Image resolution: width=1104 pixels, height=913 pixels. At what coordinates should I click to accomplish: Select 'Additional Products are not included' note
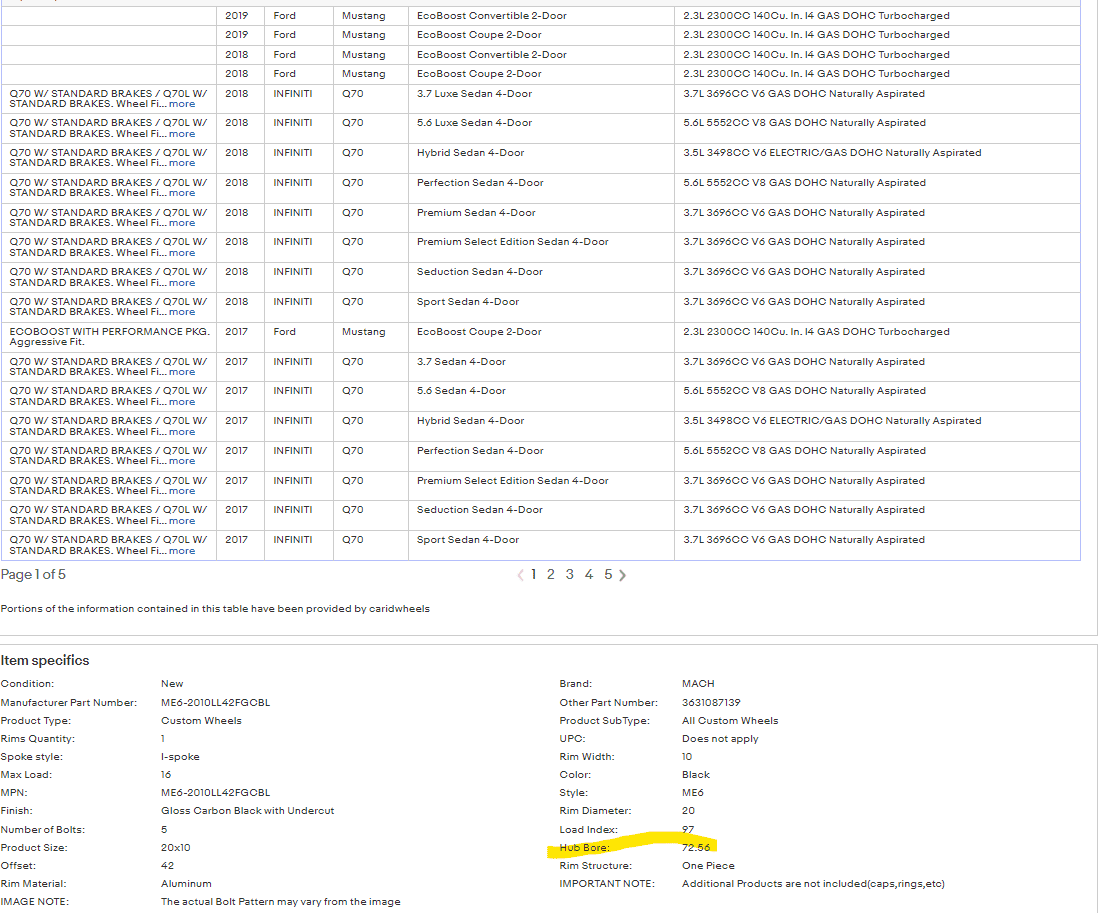[x=813, y=883]
